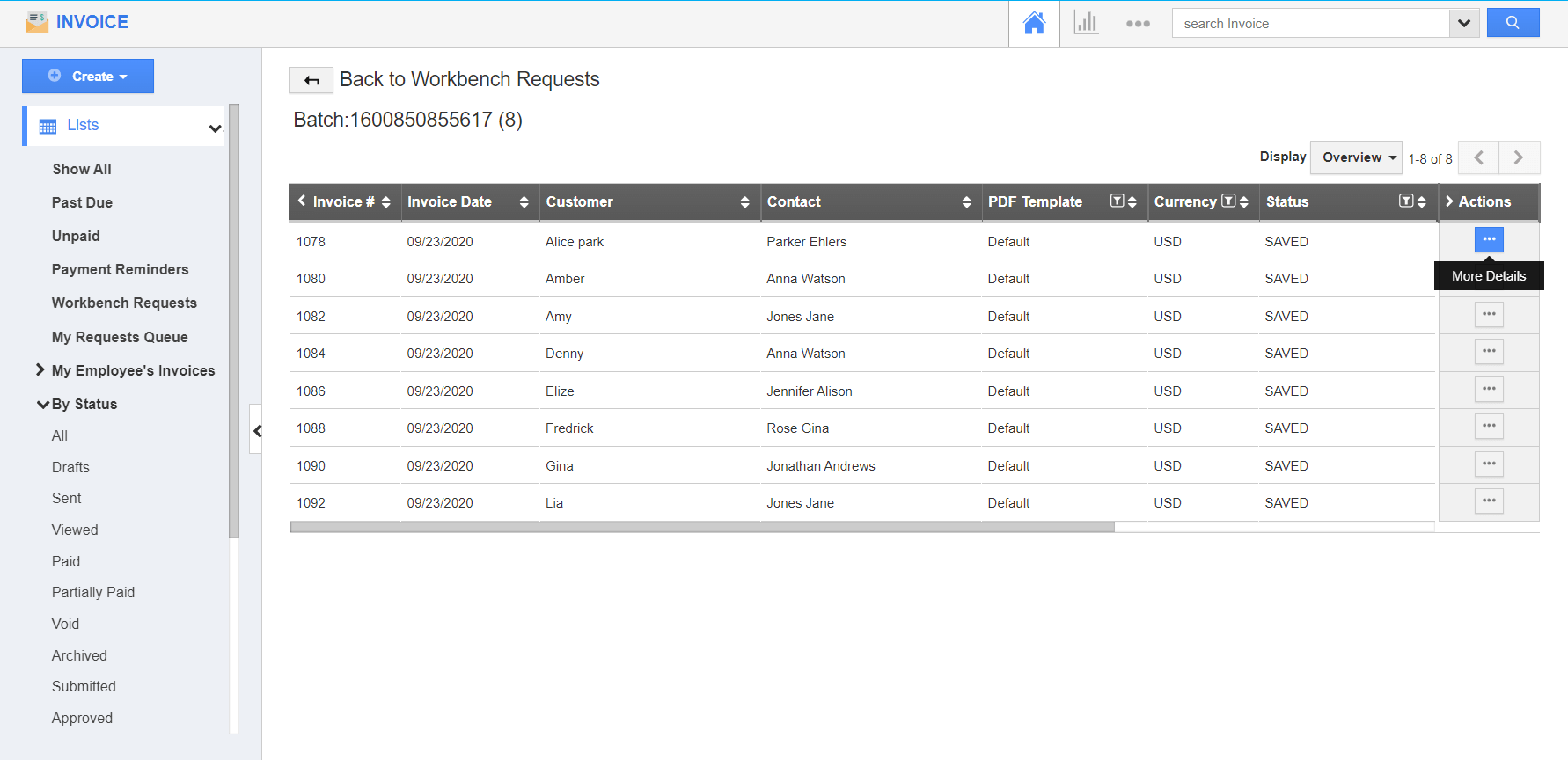The width and height of the screenshot is (1568, 760).
Task: Filter by status Viewed
Action: pyautogui.click(x=75, y=530)
